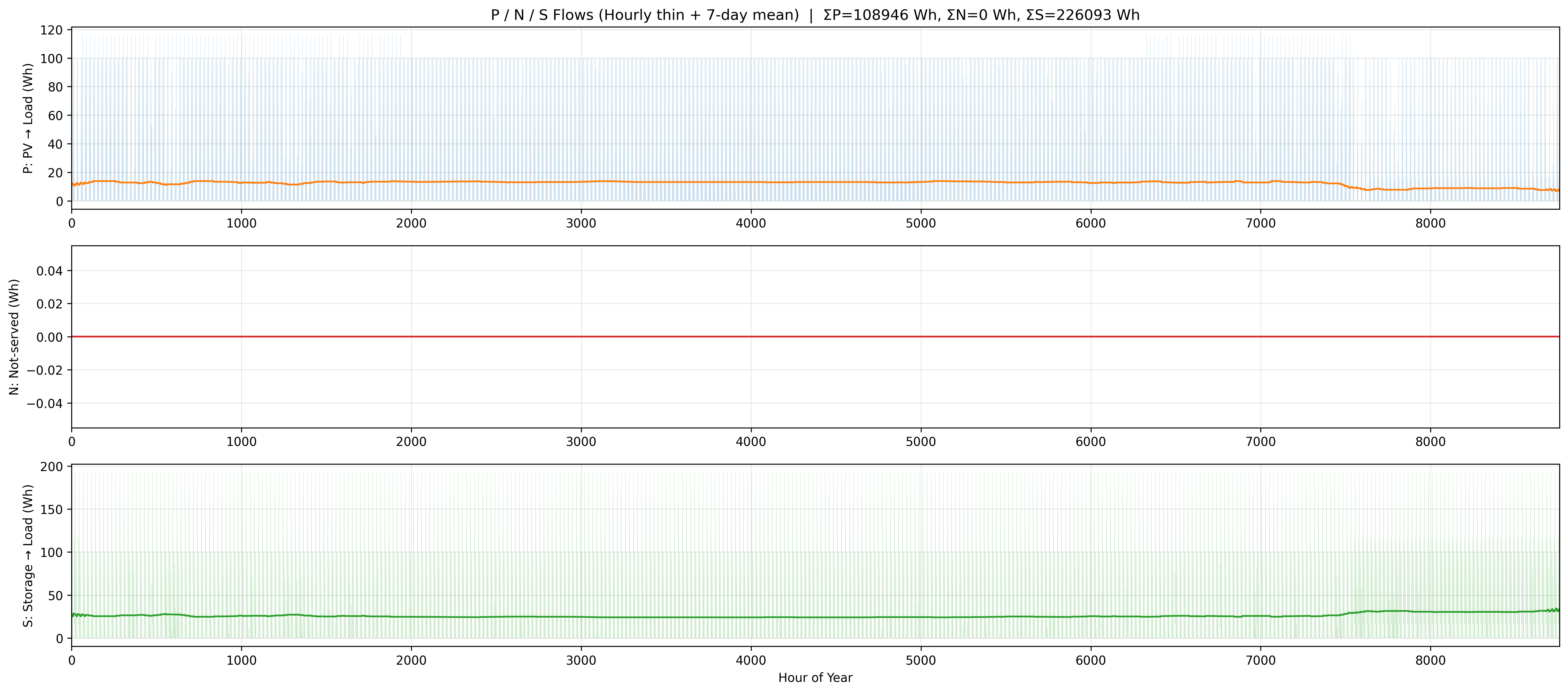Click the 'N: Not-served (Wh)' axis label
1568x693 pixels.
pos(14,337)
